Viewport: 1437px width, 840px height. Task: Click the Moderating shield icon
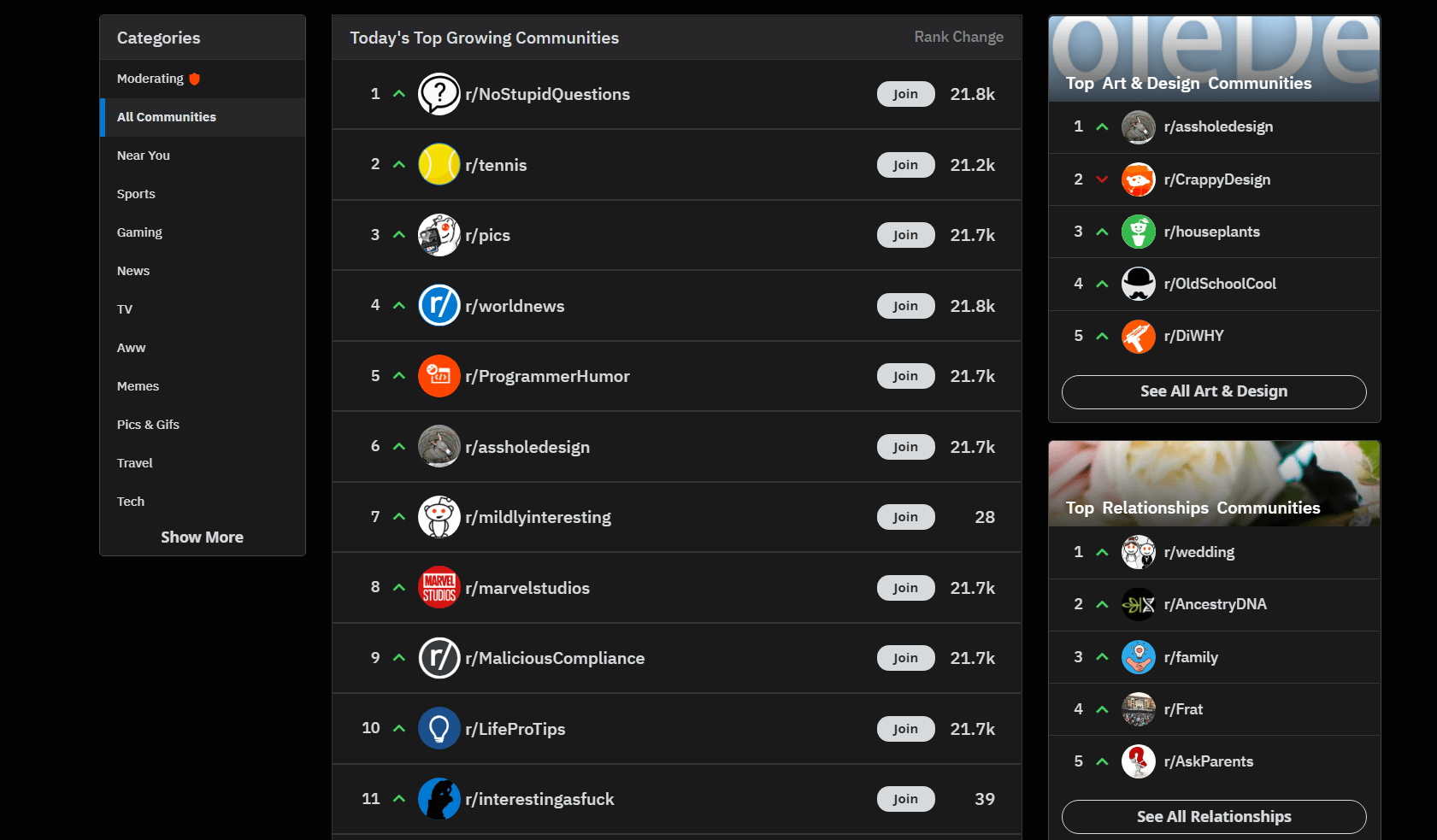click(195, 79)
